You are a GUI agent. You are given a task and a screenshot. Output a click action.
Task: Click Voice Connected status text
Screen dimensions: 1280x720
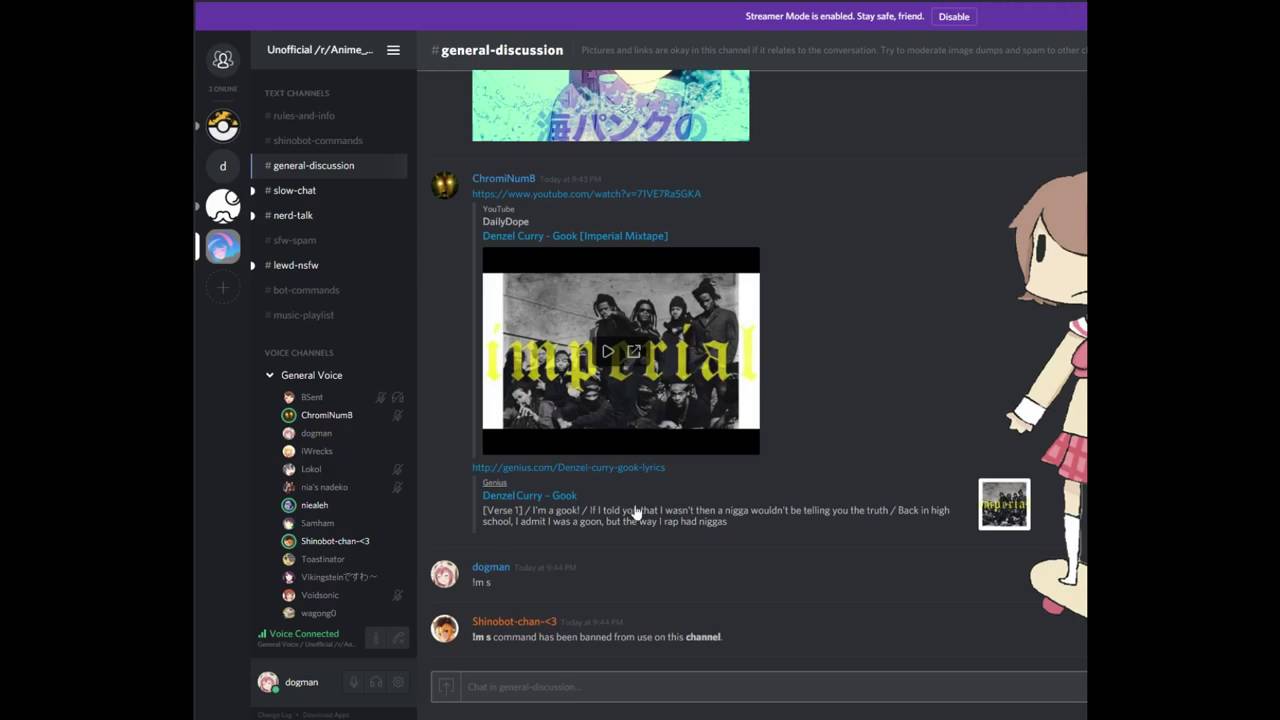304,634
